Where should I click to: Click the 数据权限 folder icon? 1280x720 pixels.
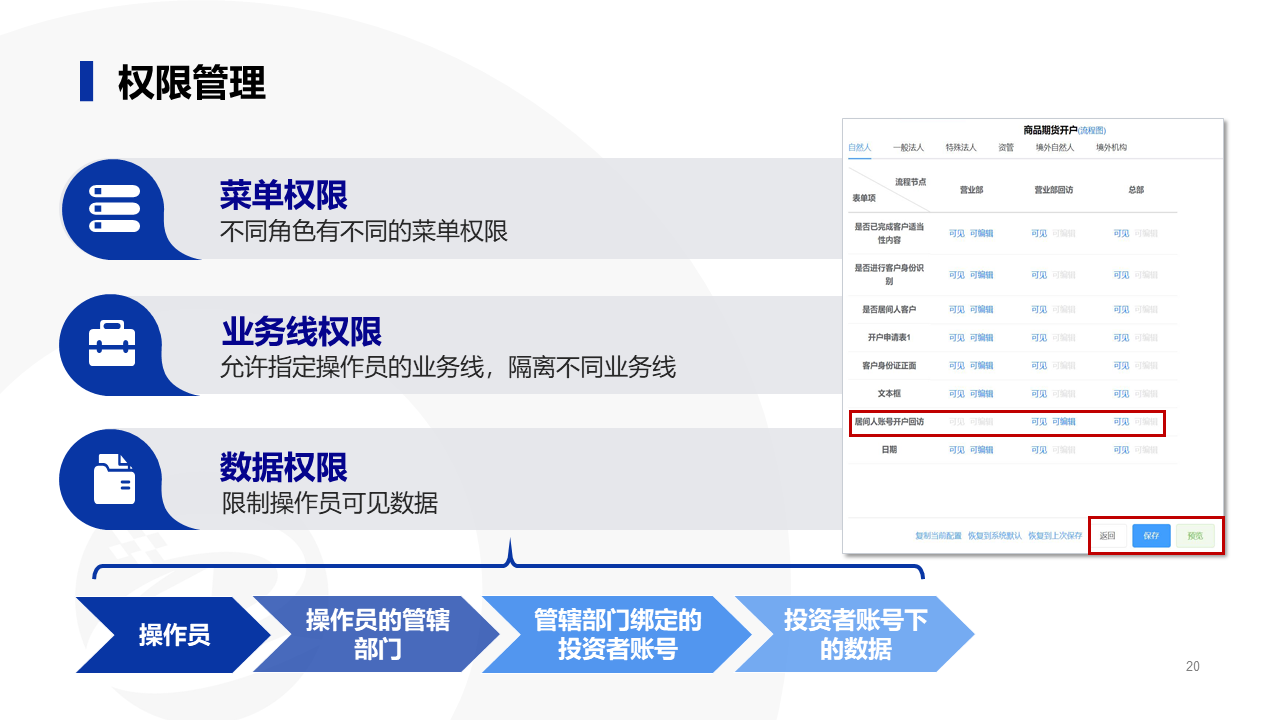114,478
